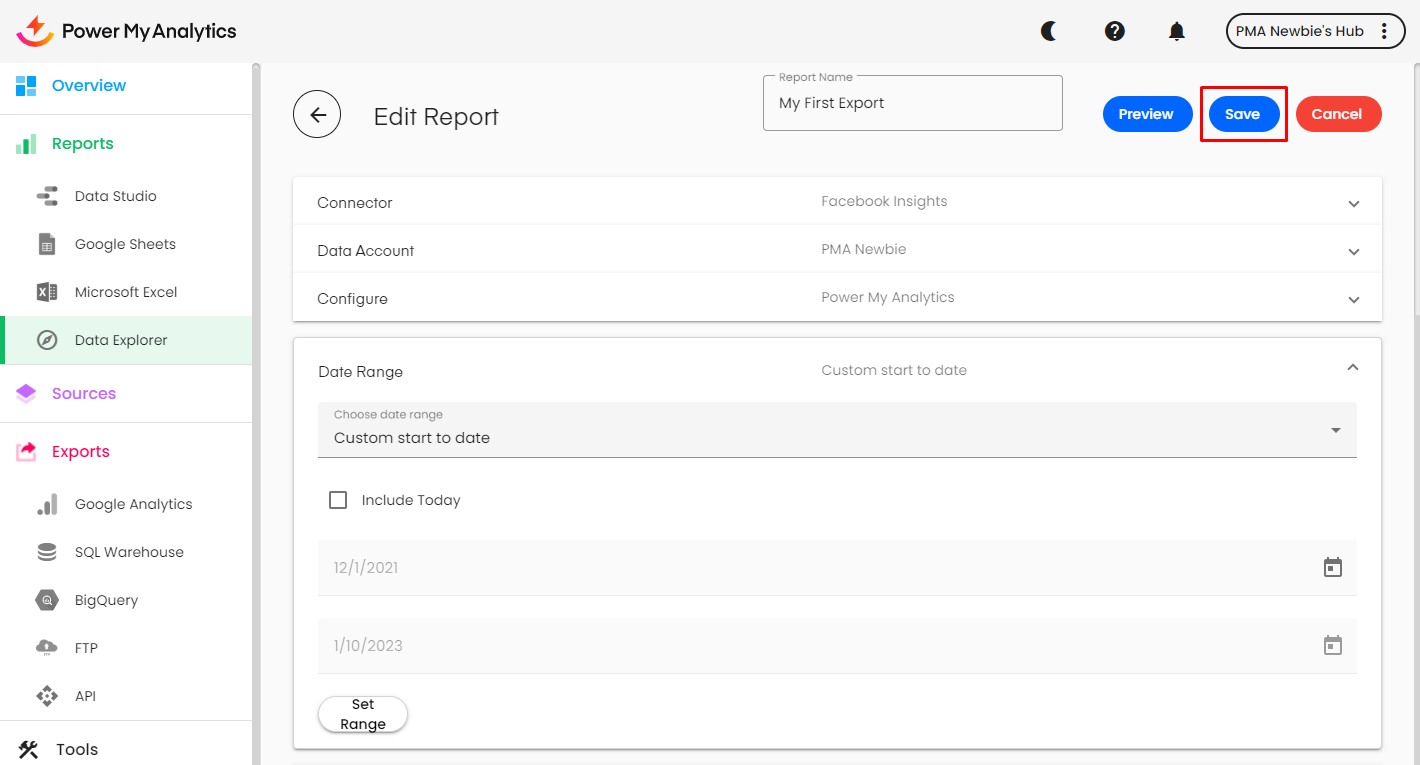Click the Save button

click(x=1242, y=114)
